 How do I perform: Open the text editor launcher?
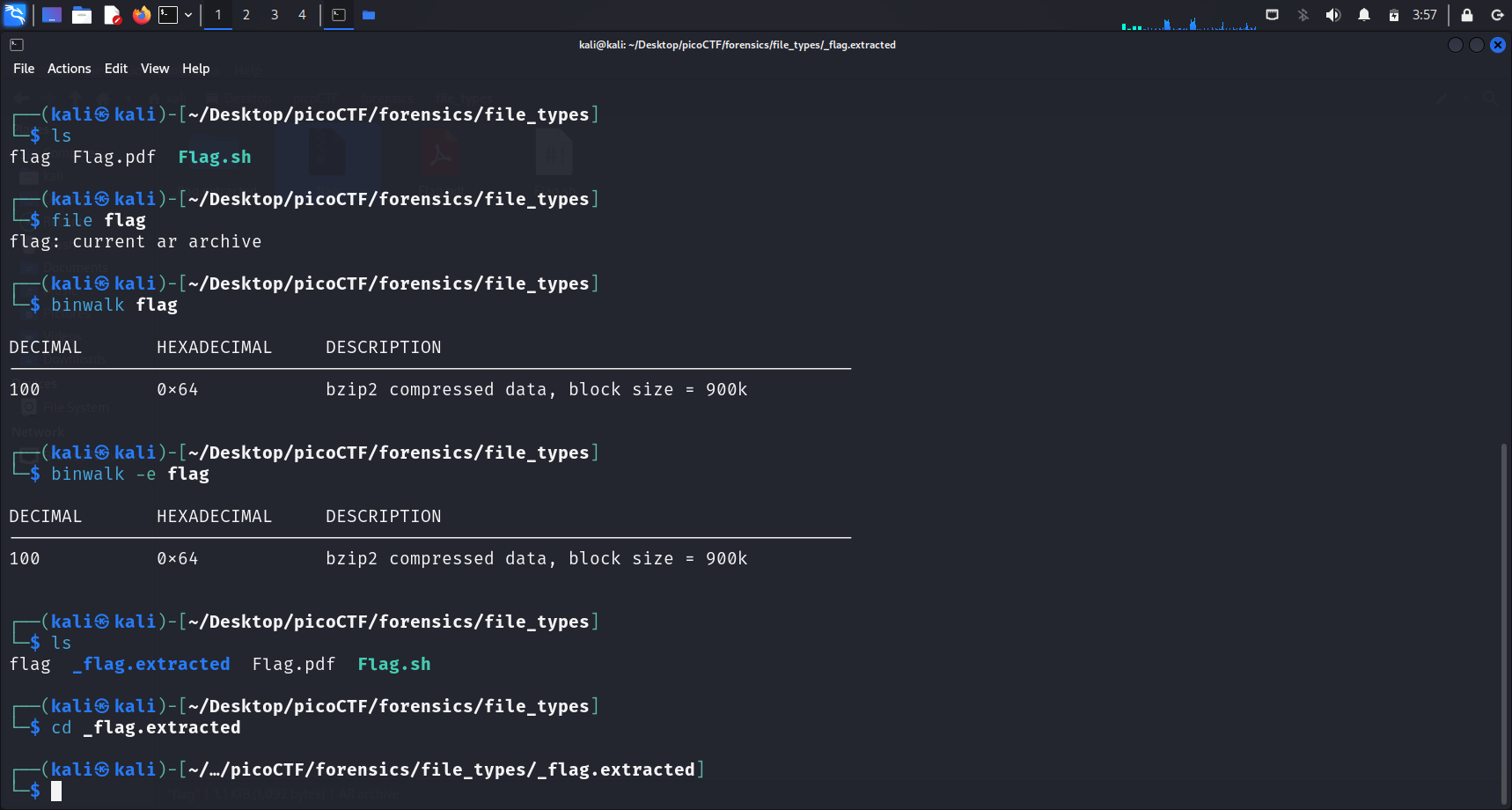tap(112, 15)
